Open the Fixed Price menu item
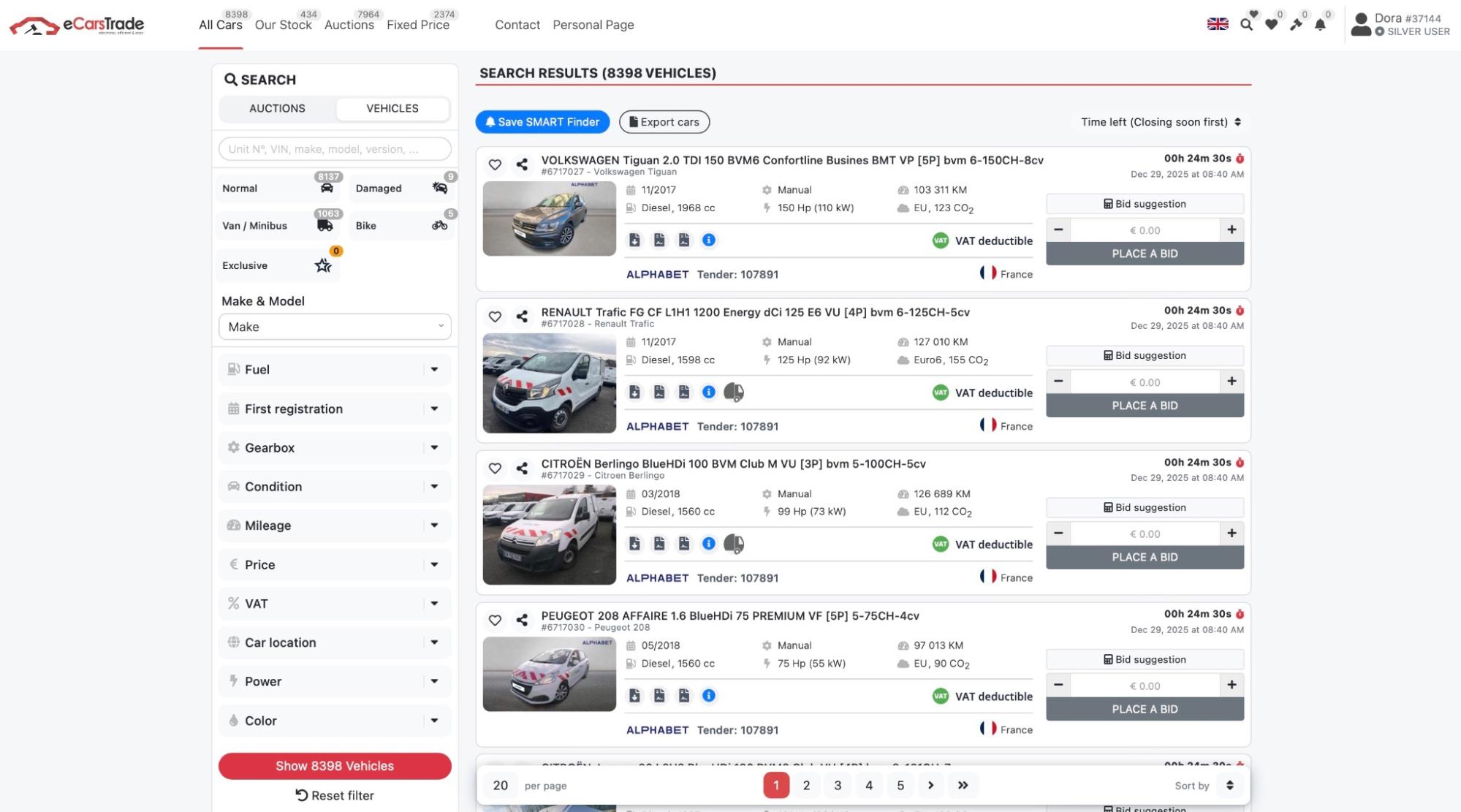The width and height of the screenshot is (1461, 812). click(x=418, y=25)
